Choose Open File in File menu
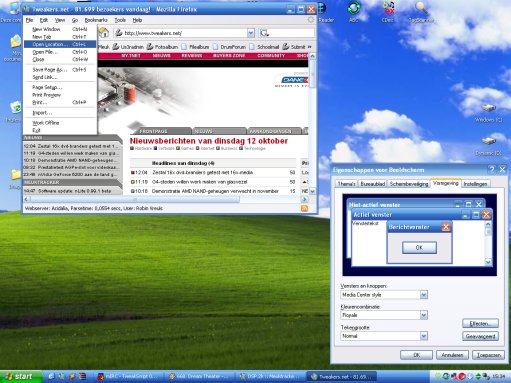 coord(60,52)
